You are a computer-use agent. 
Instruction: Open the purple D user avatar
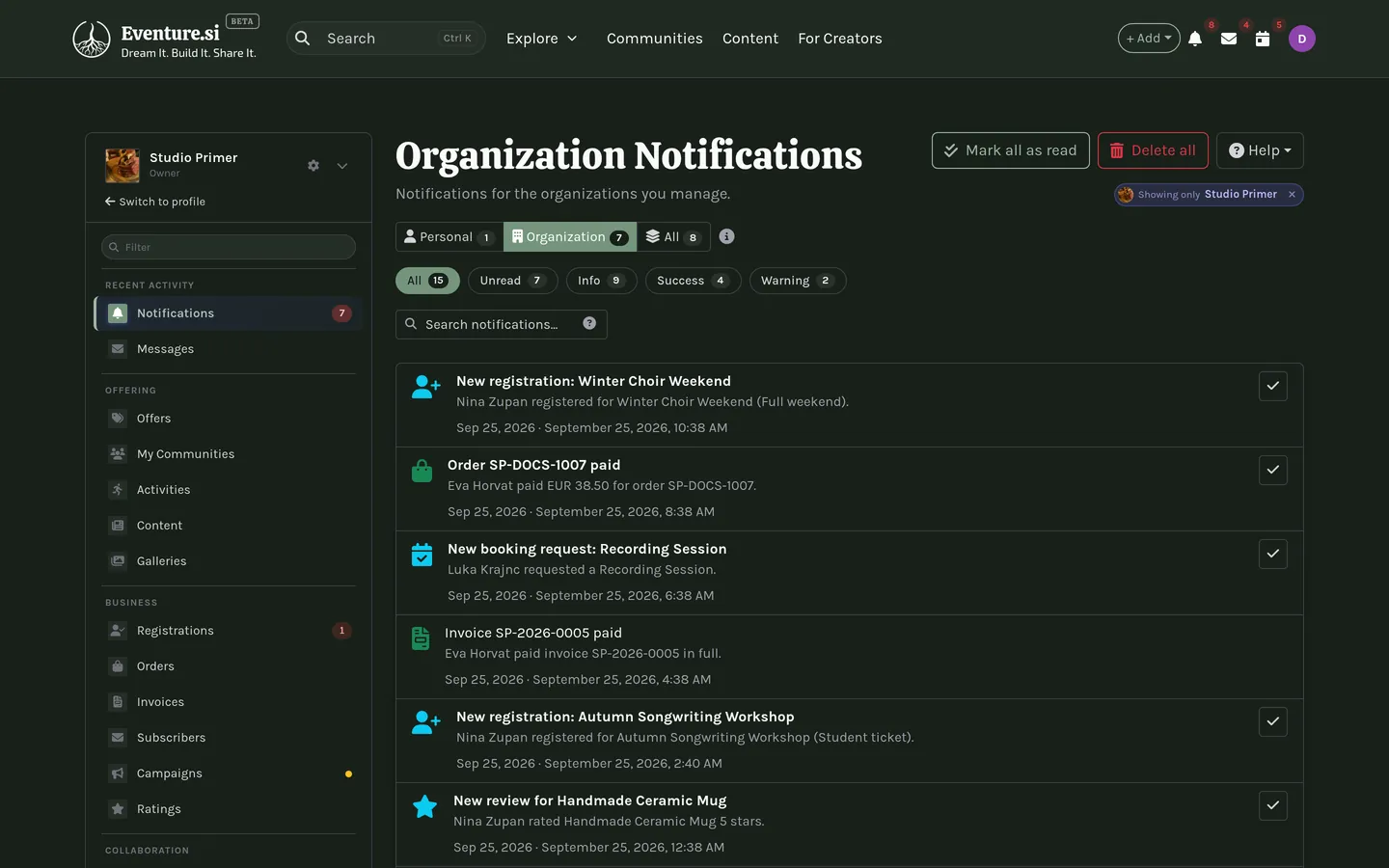[1302, 39]
